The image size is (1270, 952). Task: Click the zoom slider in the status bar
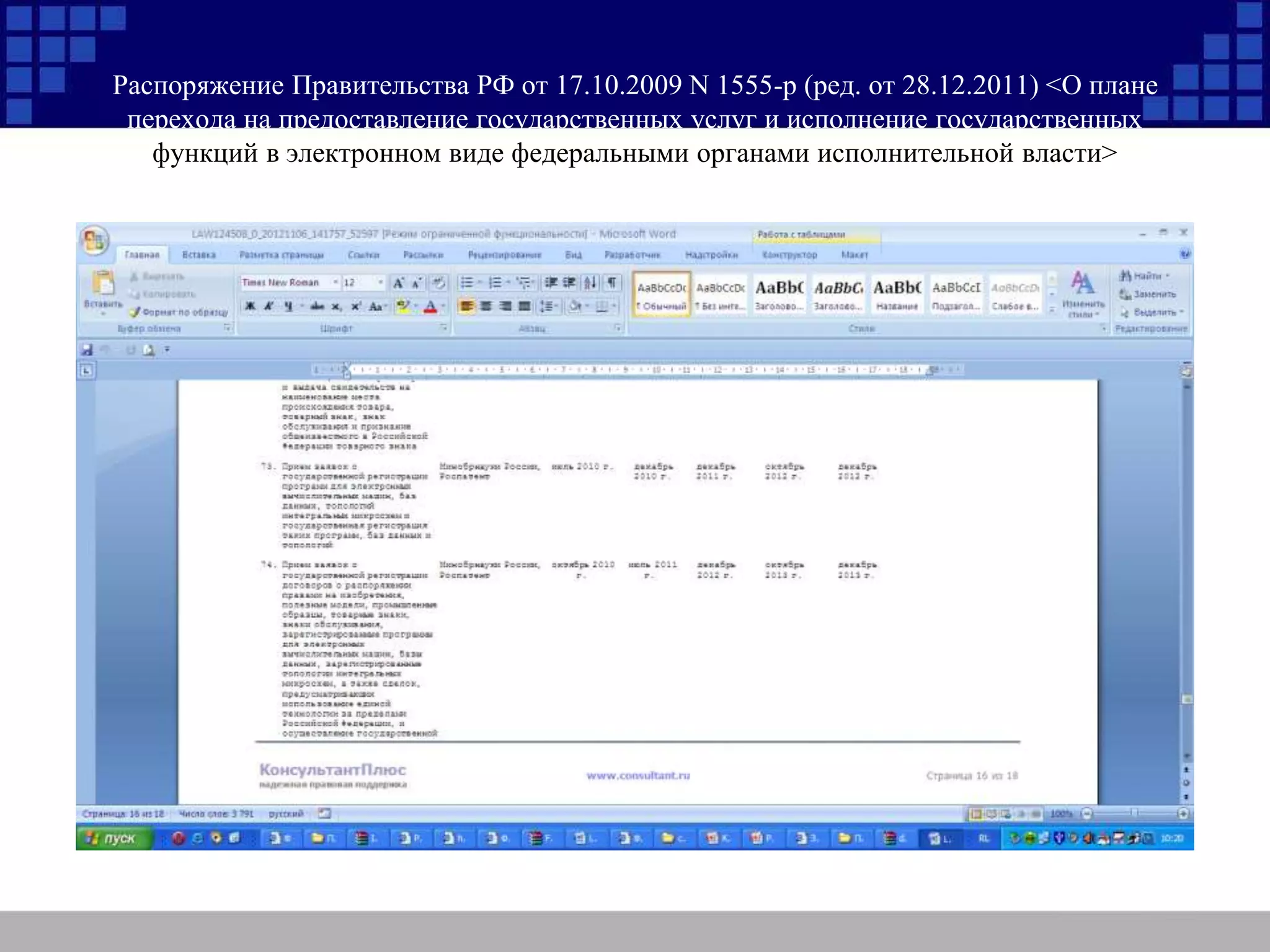[1134, 814]
